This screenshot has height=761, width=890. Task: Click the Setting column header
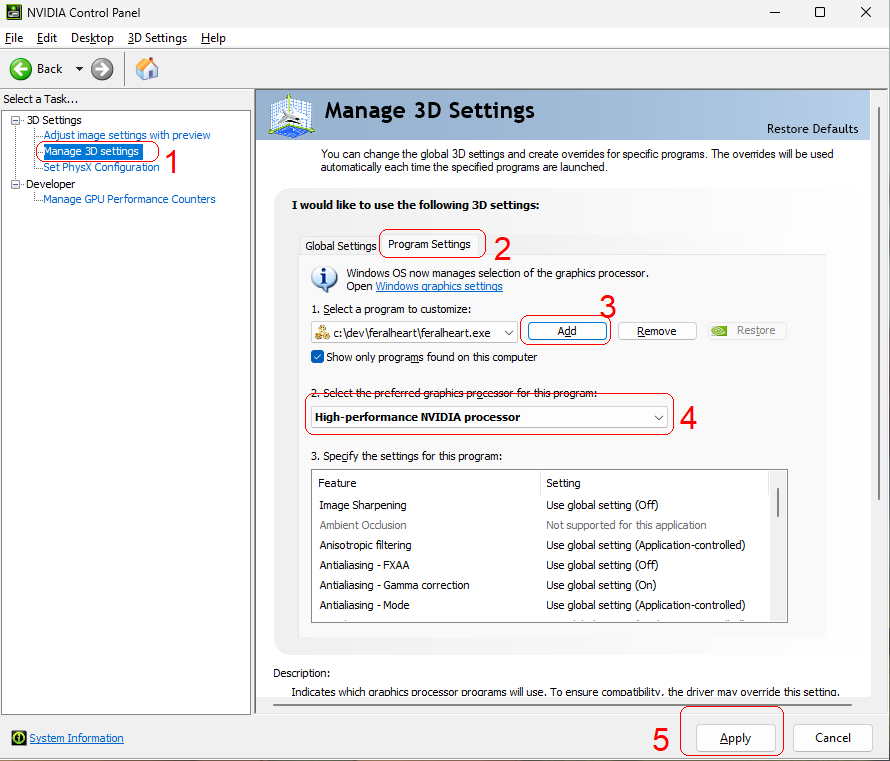tap(654, 483)
